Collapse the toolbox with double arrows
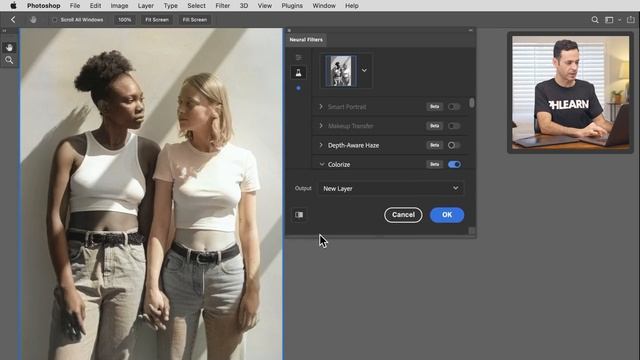Screen dimensions: 640x360 pos(4,31)
